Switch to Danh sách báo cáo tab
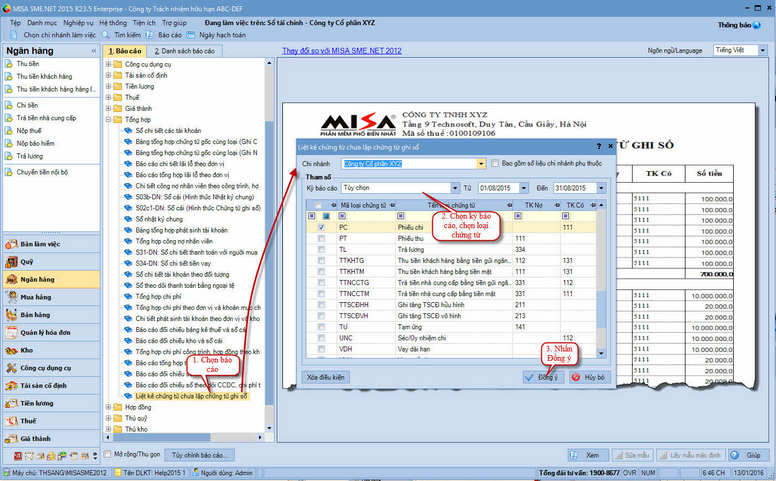776x481 pixels. pyautogui.click(x=185, y=51)
